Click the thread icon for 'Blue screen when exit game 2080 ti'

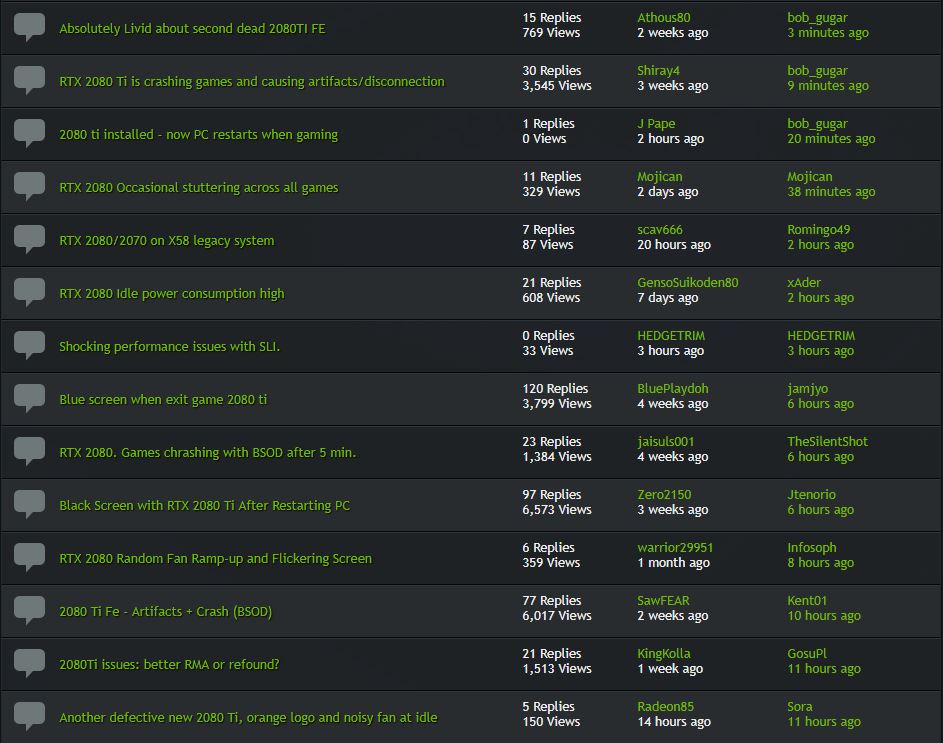point(29,398)
